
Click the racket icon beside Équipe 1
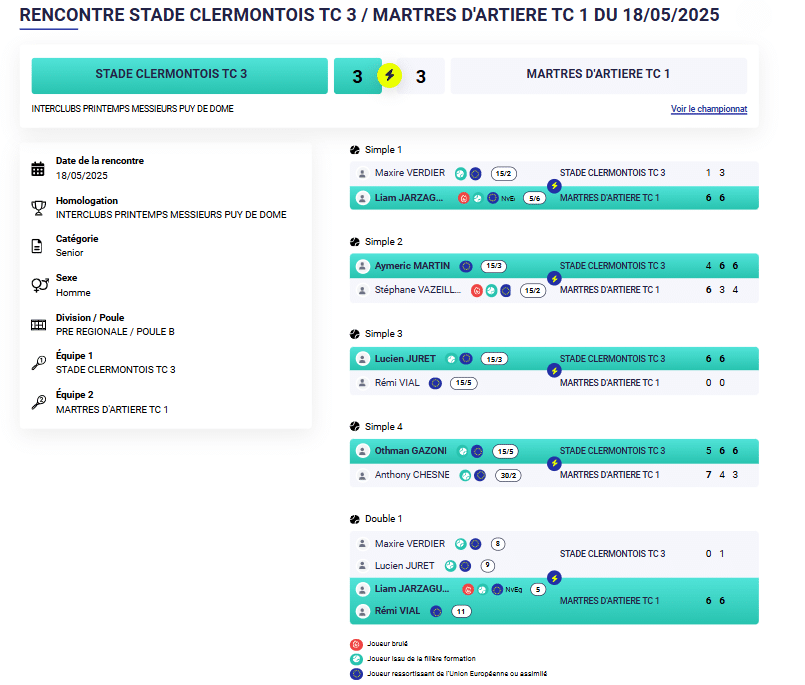38,363
